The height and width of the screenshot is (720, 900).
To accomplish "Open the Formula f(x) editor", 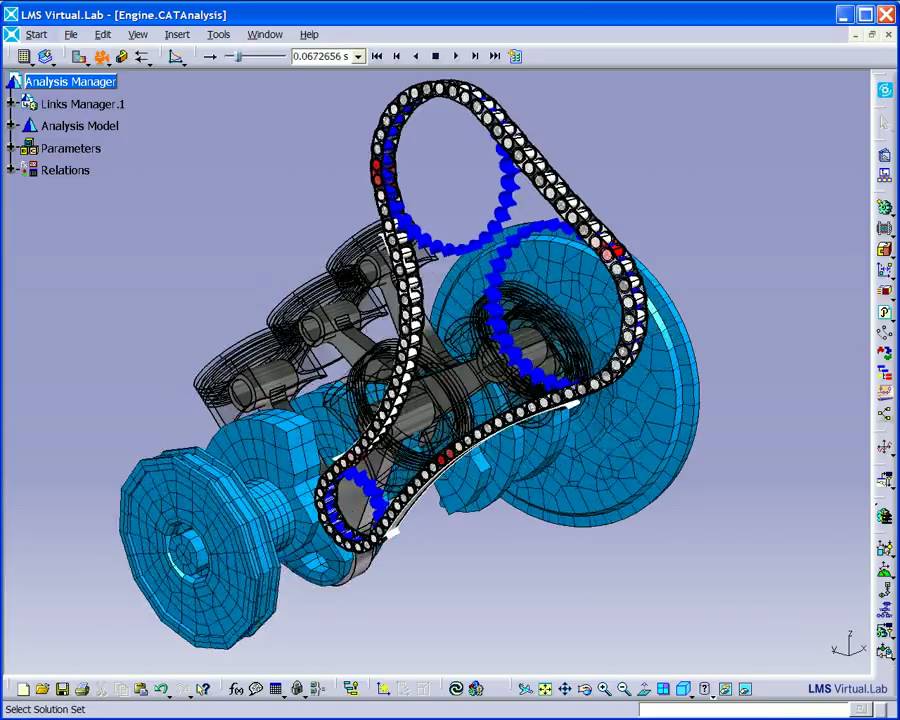I will pyautogui.click(x=235, y=688).
